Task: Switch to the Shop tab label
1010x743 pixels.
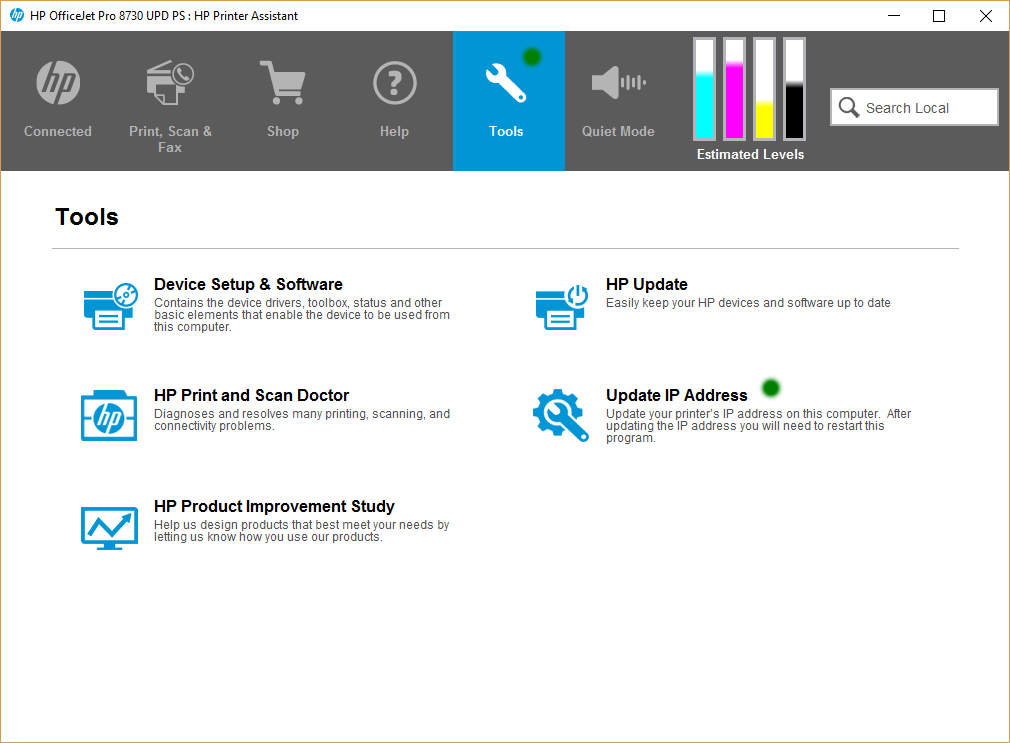Action: (283, 131)
